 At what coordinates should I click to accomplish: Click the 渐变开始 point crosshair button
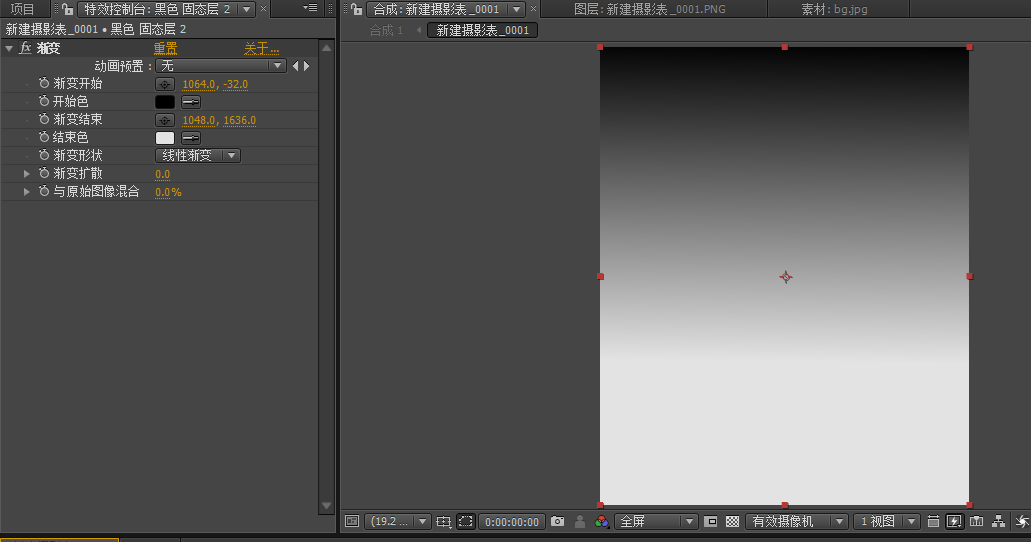165,84
